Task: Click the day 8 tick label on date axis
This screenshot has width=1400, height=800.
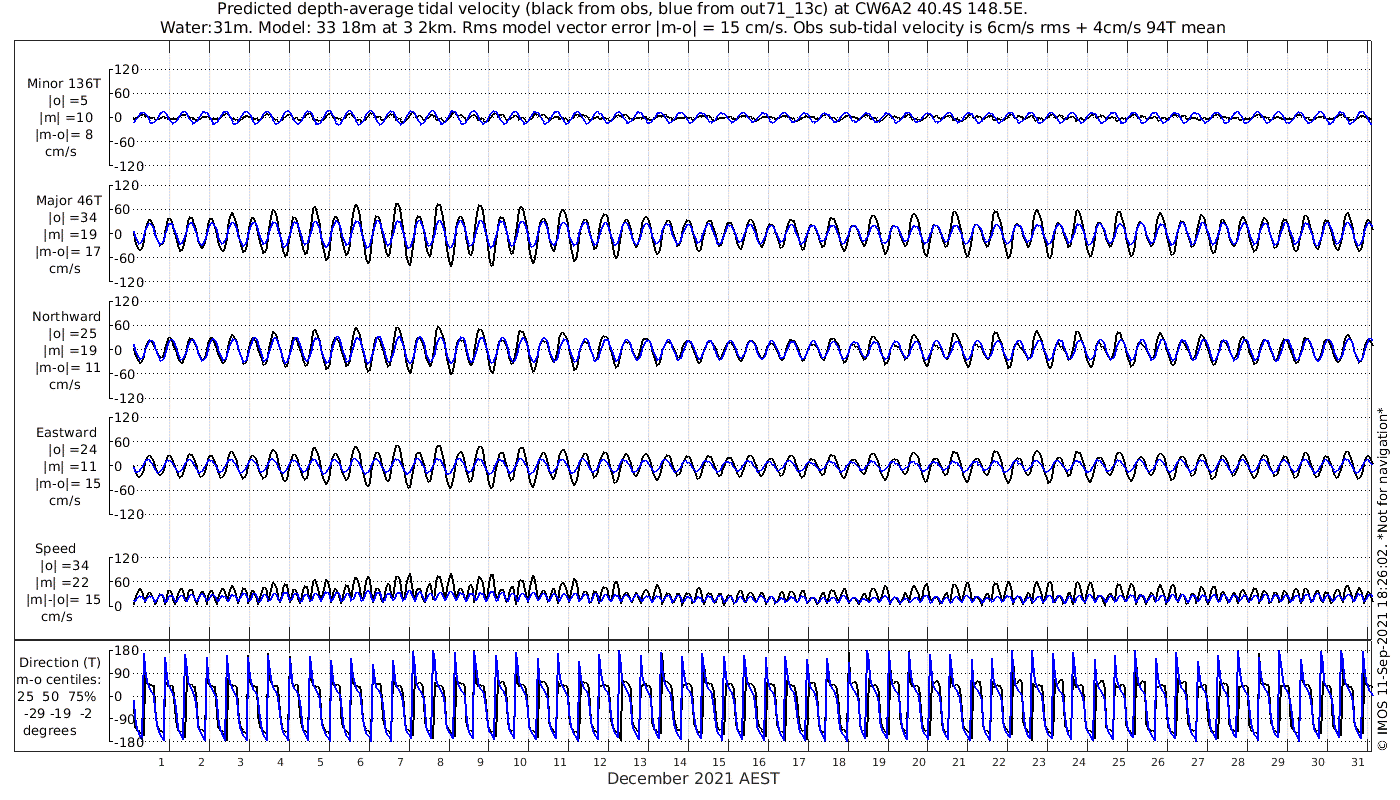Action: pos(440,761)
